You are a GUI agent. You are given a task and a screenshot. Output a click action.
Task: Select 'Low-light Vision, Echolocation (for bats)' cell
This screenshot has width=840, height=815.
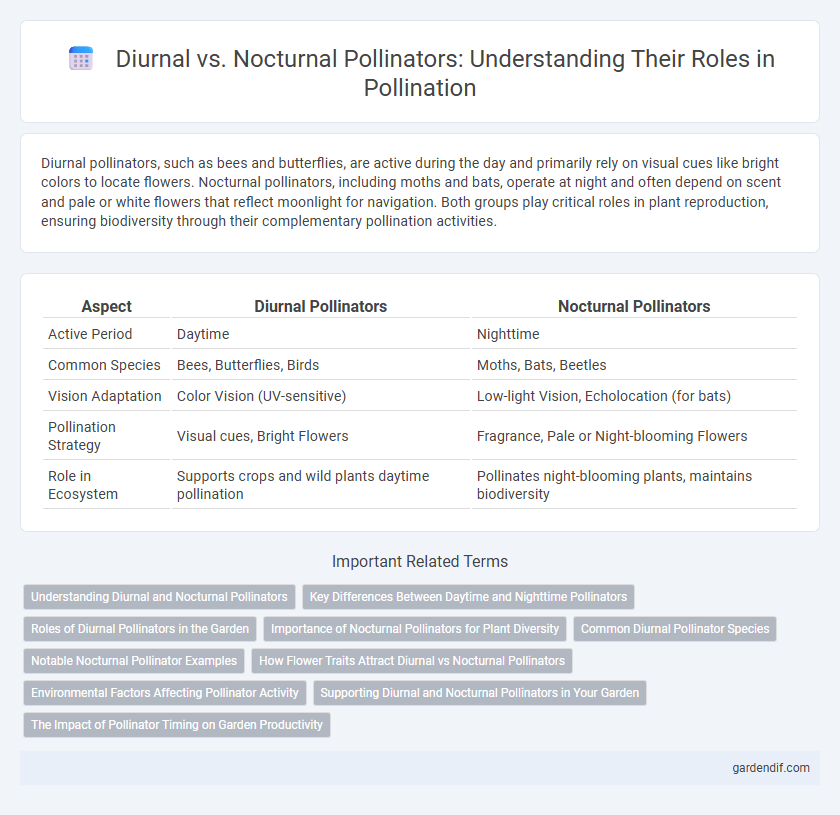point(634,396)
